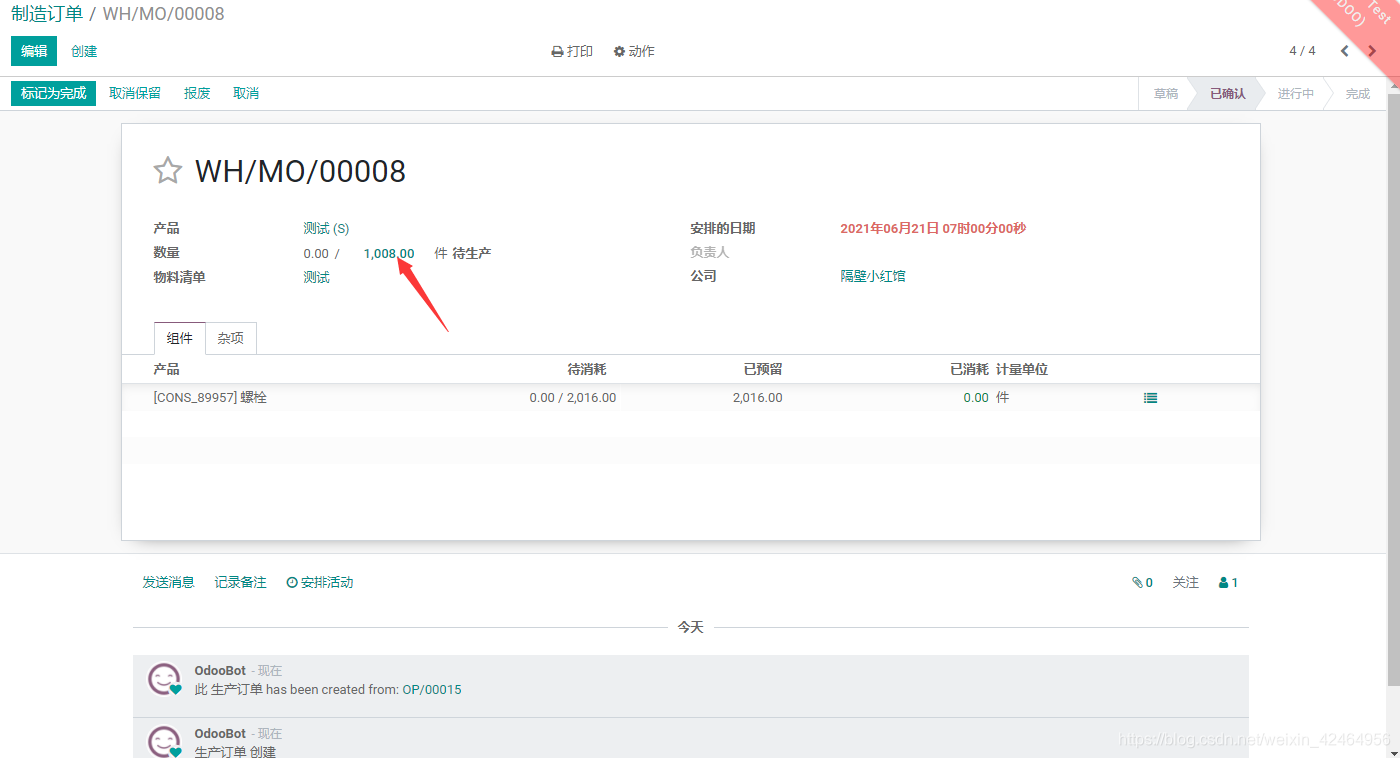Select the 草稿 status stage

(x=1165, y=93)
